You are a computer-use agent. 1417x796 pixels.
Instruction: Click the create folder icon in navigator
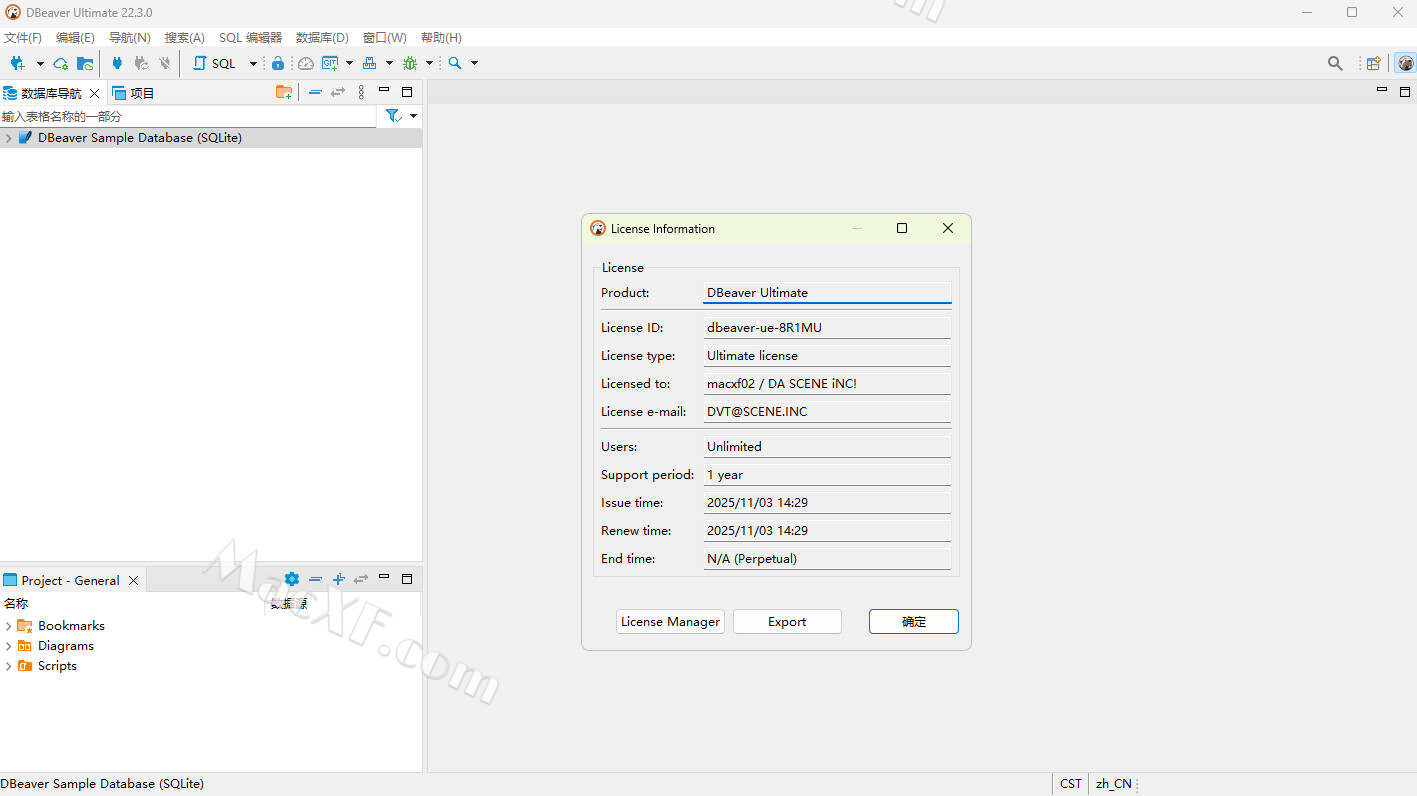(x=284, y=92)
